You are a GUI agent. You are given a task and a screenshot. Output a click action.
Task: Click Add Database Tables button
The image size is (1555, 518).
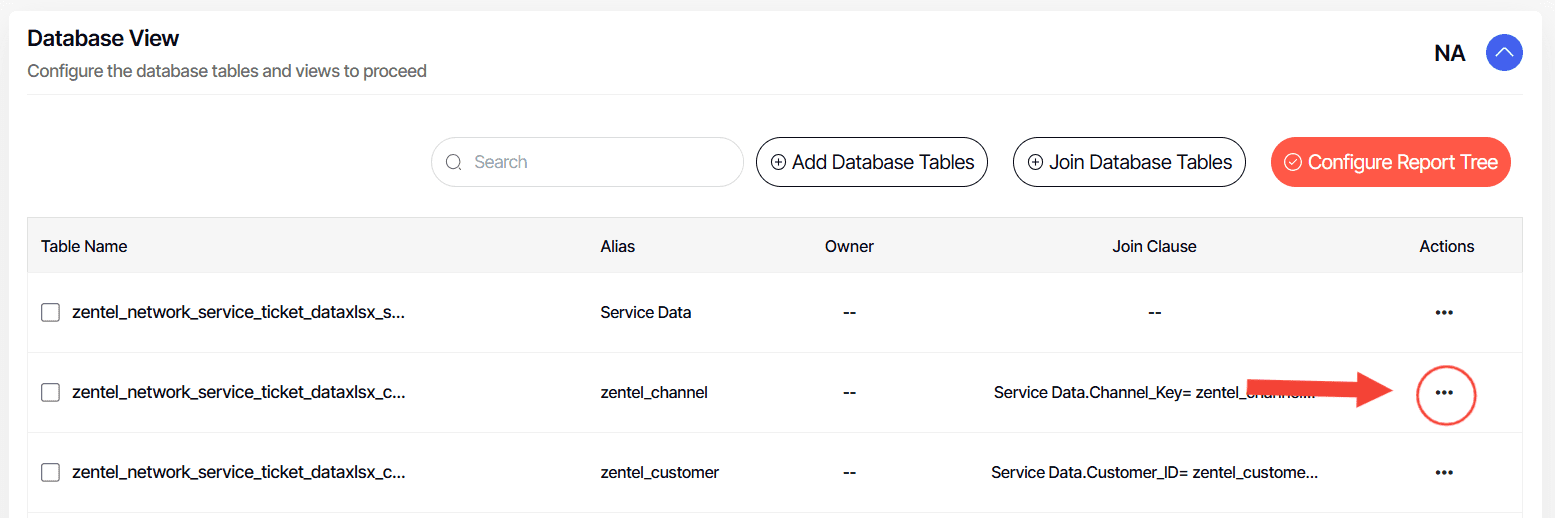click(872, 162)
